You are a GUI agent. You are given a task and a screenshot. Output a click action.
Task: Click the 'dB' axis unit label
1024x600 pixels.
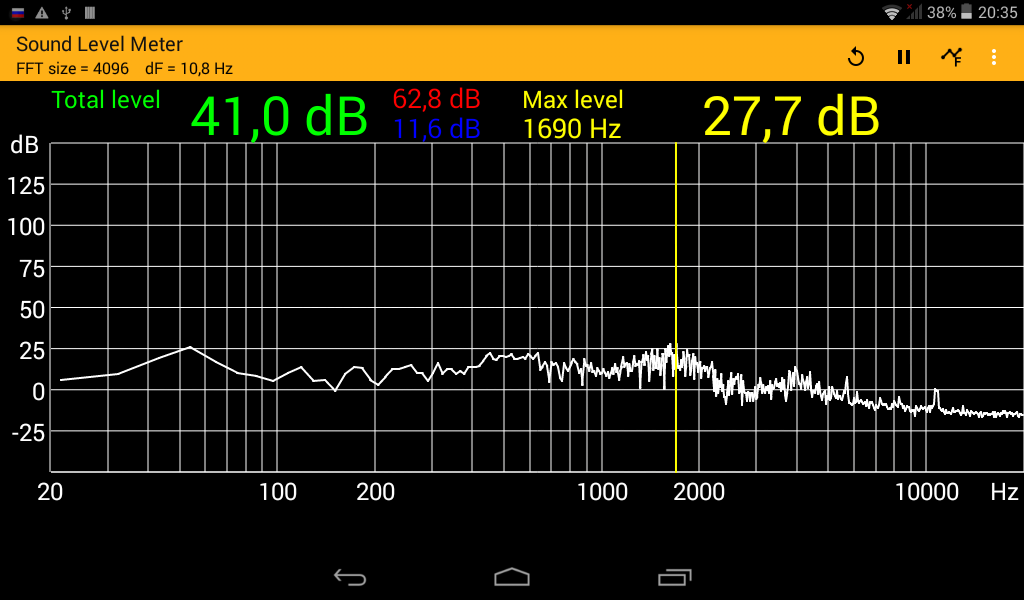[24, 145]
